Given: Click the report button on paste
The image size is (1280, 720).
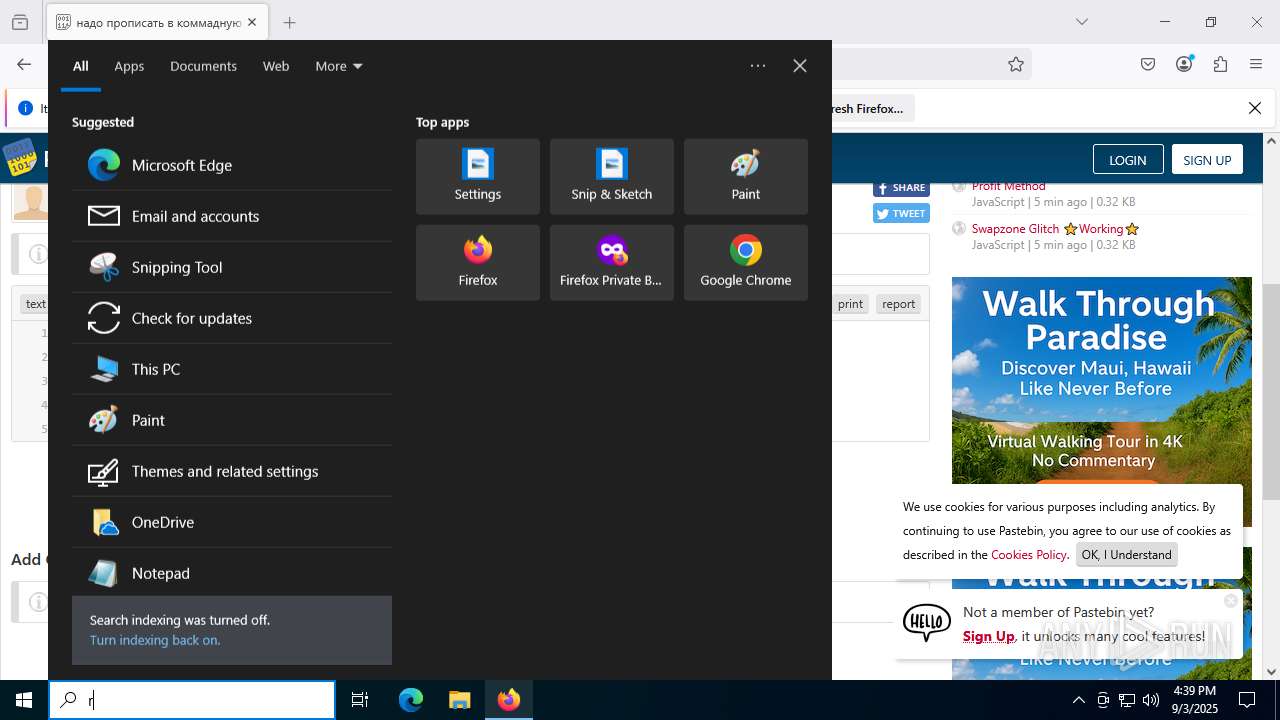Looking at the screenshot, I should [898, 304].
